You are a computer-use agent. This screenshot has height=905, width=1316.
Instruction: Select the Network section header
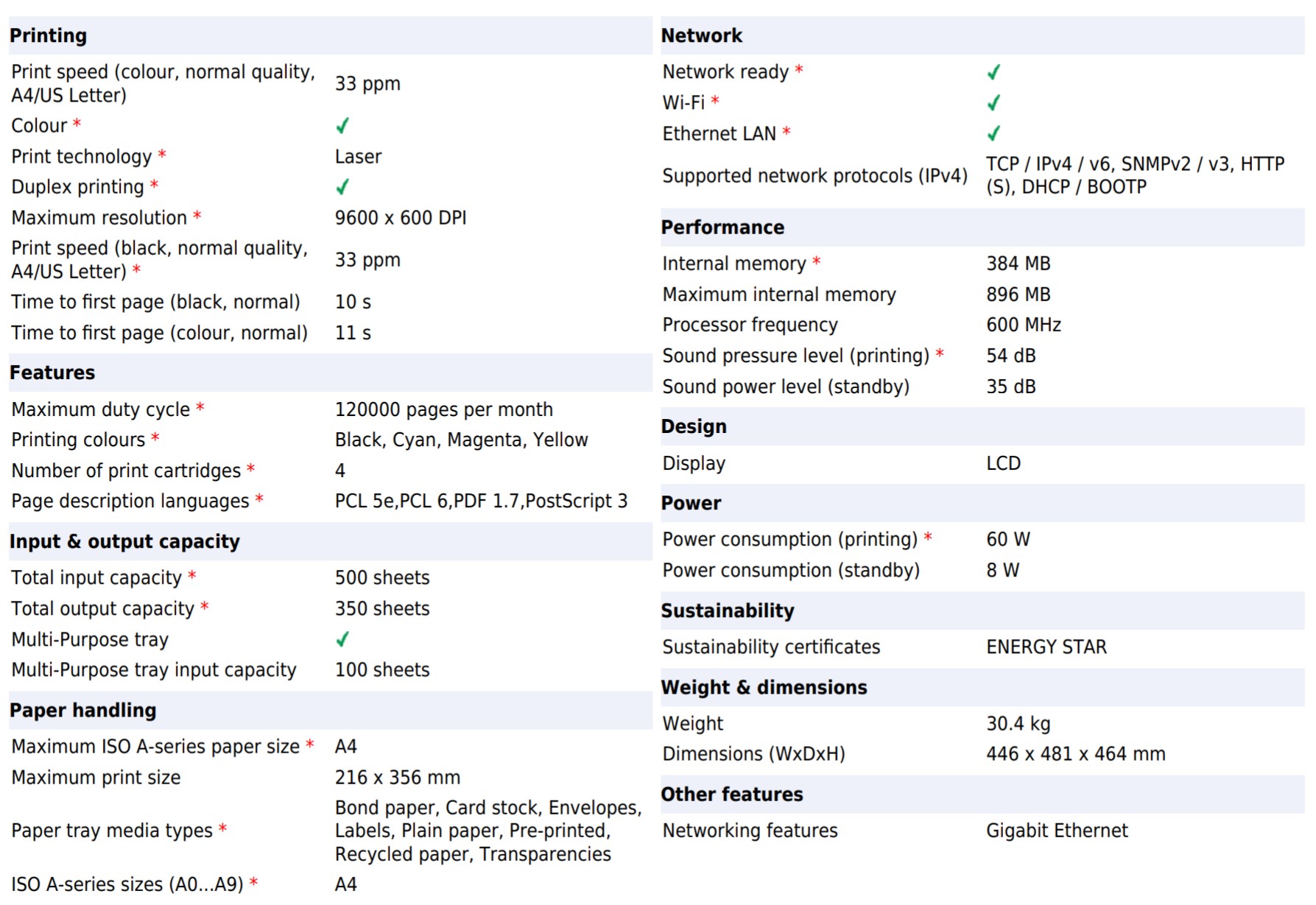(701, 35)
